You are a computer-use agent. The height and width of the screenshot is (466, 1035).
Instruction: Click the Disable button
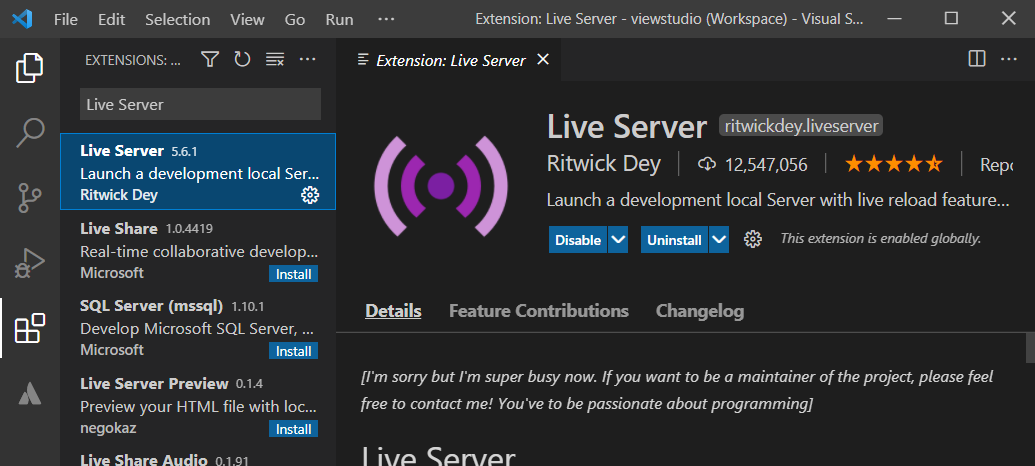point(578,240)
